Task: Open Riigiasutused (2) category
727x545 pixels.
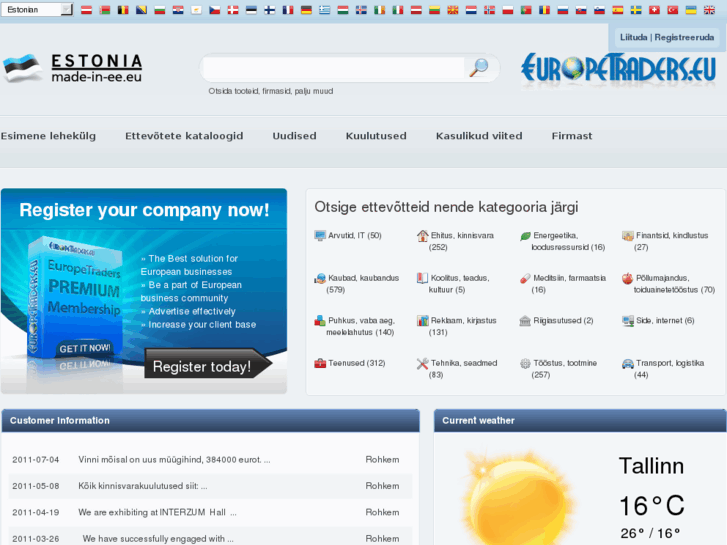Action: click(563, 321)
